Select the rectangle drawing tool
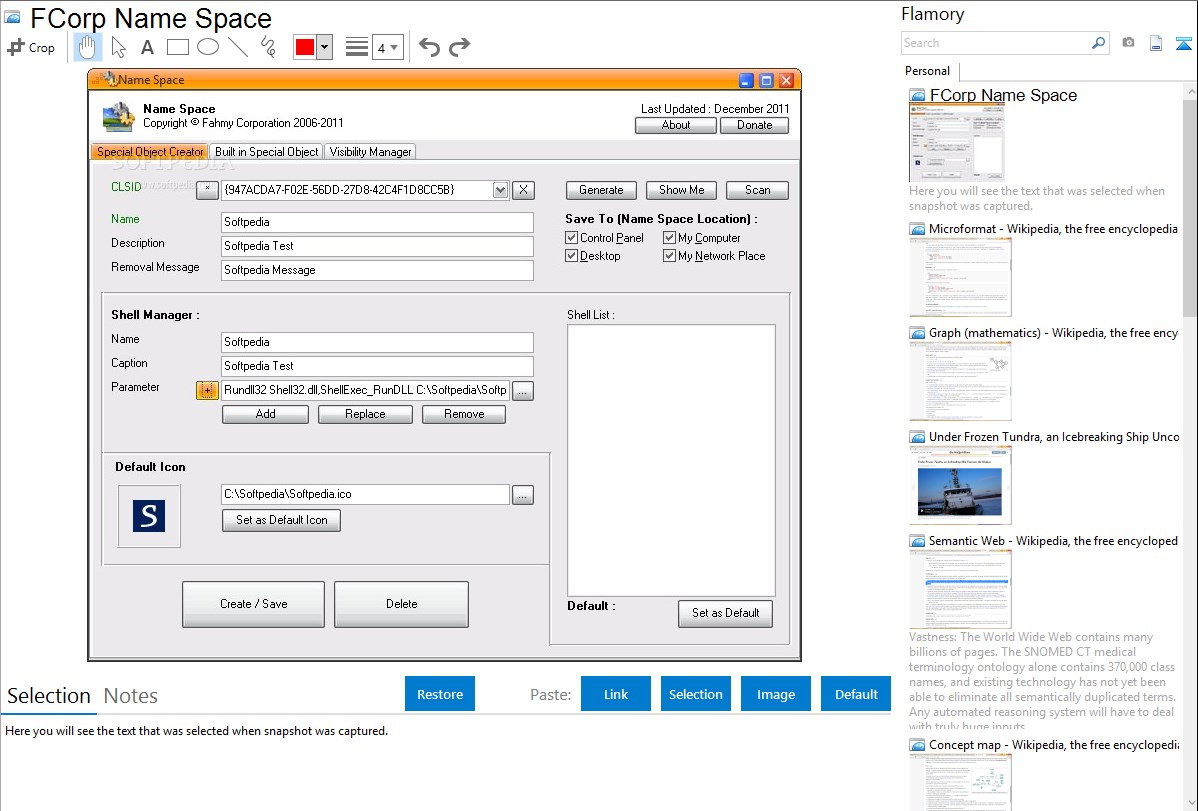The width and height of the screenshot is (1198, 811). (x=177, y=47)
